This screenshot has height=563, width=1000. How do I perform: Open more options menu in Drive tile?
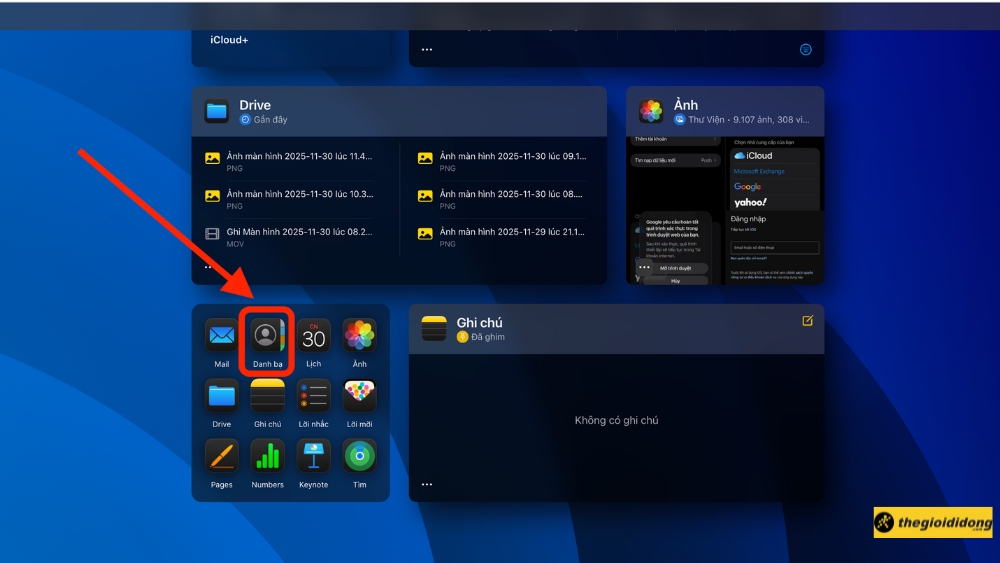tap(209, 267)
